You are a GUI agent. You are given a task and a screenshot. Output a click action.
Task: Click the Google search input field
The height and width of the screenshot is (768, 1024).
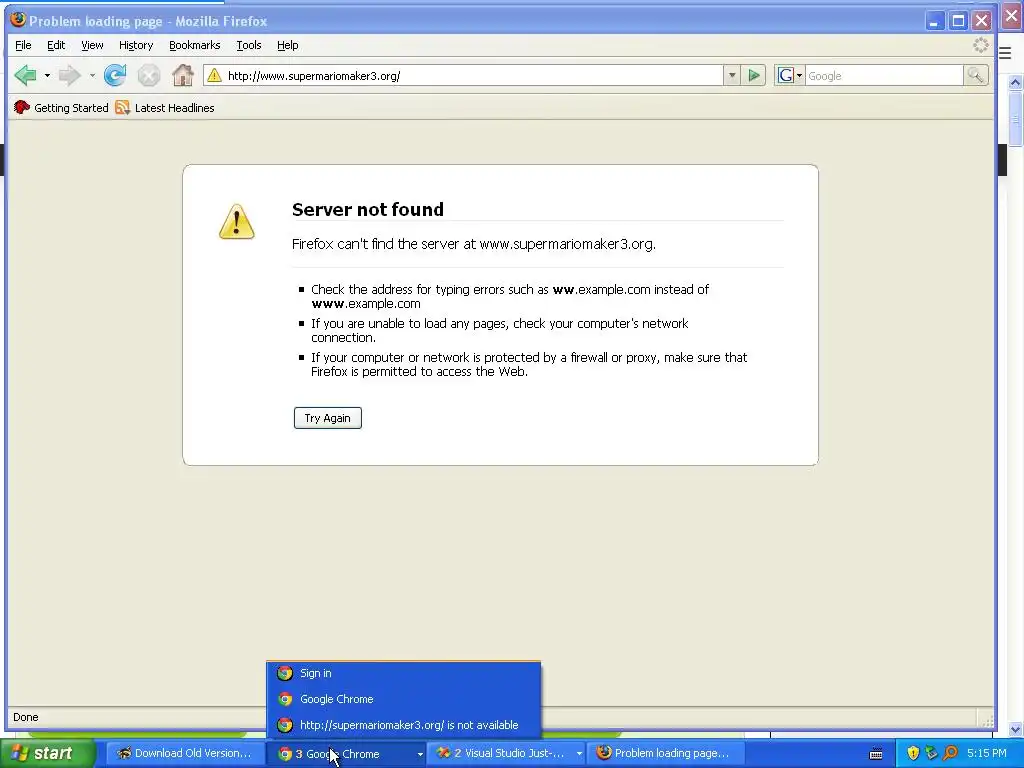point(884,76)
